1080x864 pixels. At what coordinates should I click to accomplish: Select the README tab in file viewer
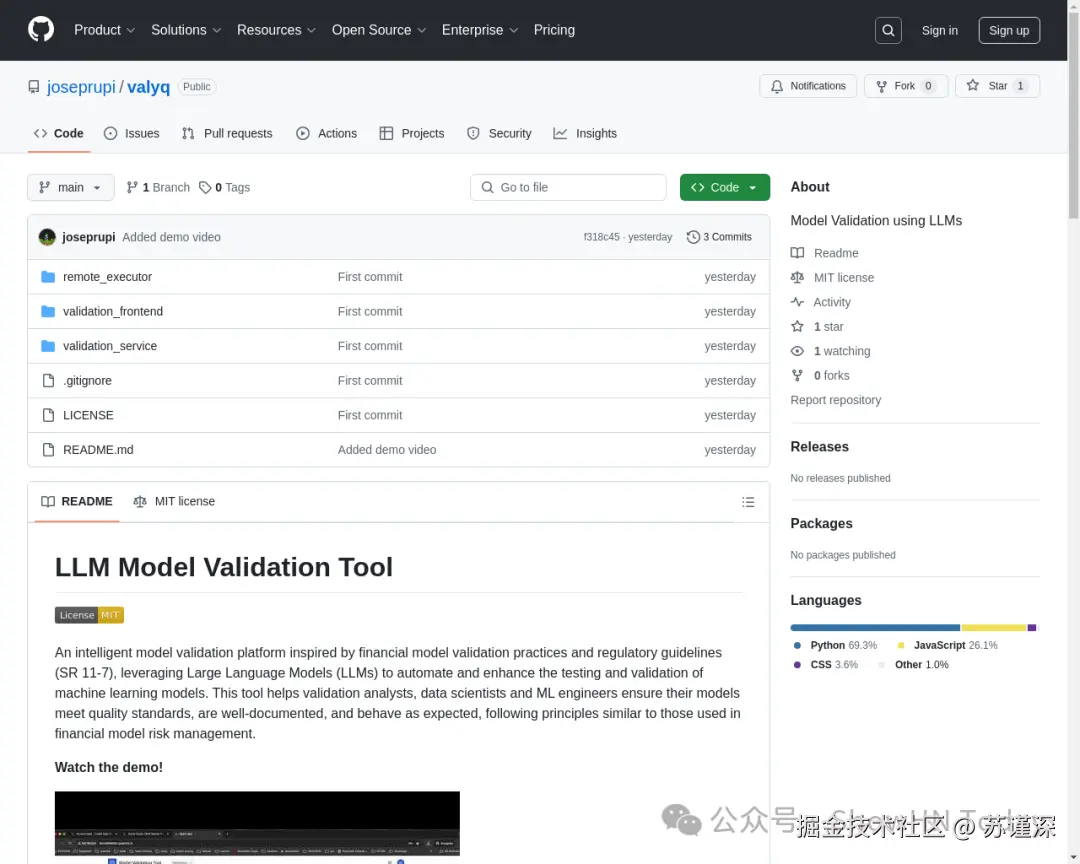(76, 502)
